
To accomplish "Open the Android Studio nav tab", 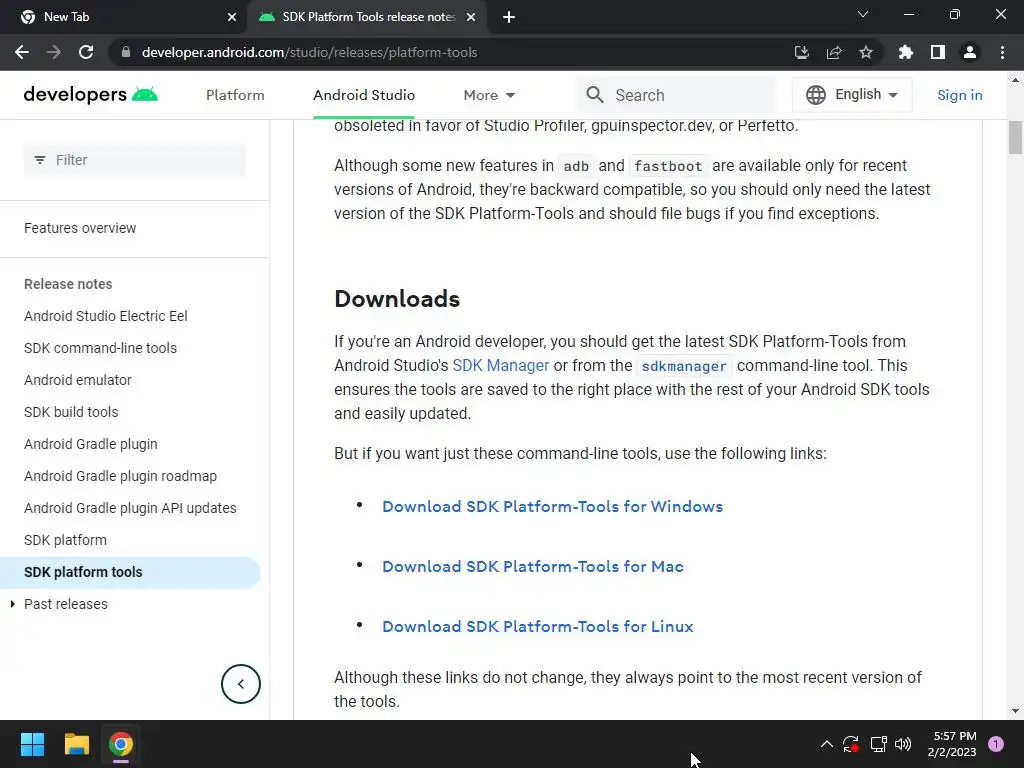I will 364,95.
